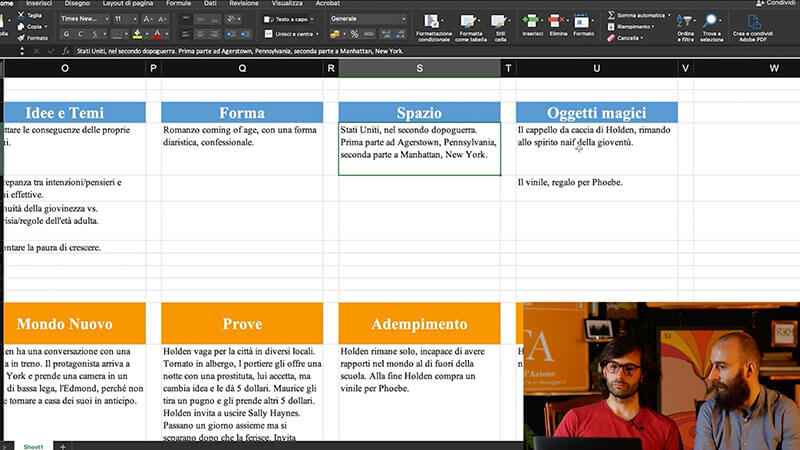Open Stili cella gallery
Viewport: 800px width, 450px height.
click(x=500, y=27)
